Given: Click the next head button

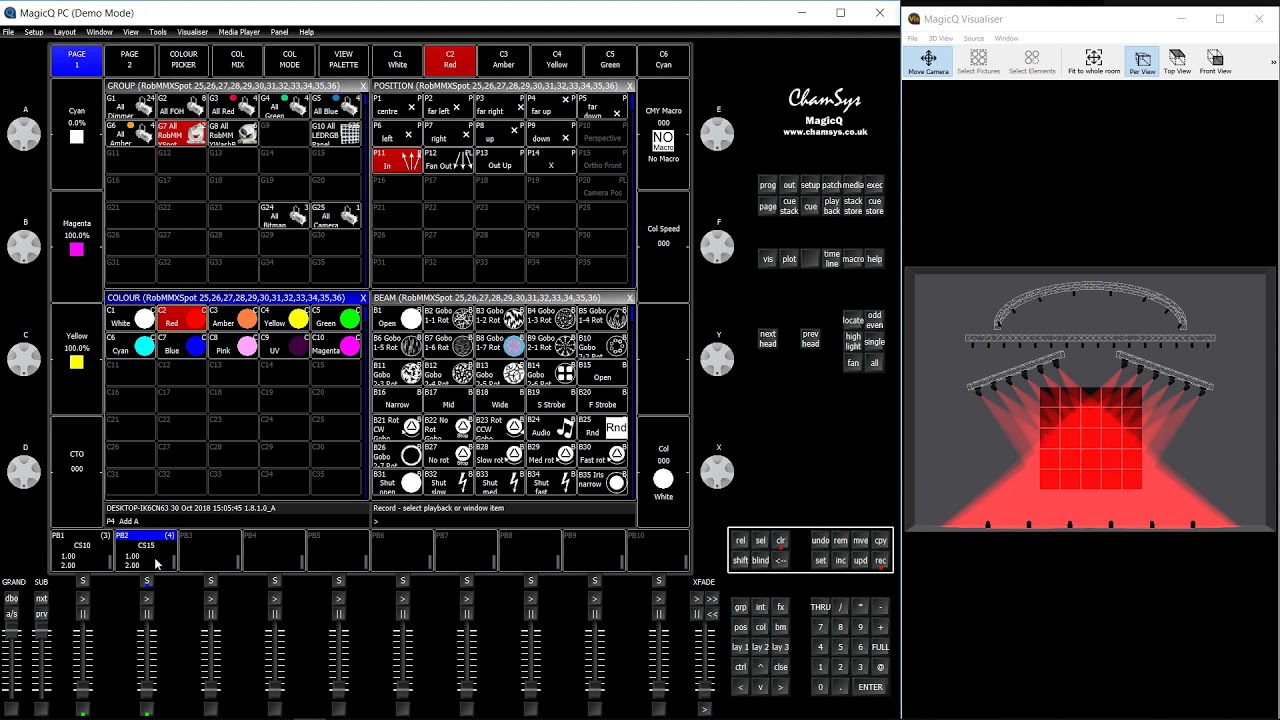Looking at the screenshot, I should click(768, 339).
